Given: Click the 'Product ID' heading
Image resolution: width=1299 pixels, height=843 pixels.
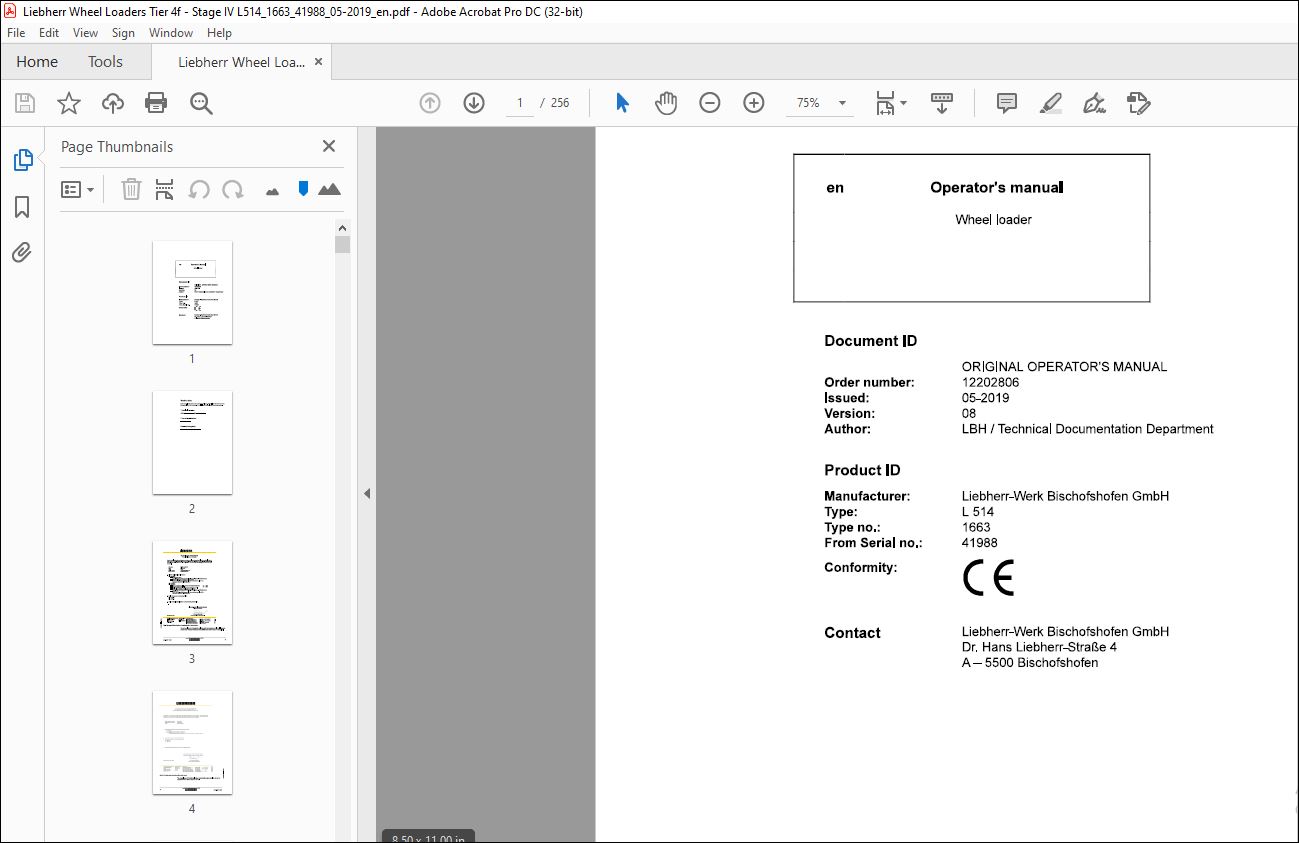Looking at the screenshot, I should (863, 470).
